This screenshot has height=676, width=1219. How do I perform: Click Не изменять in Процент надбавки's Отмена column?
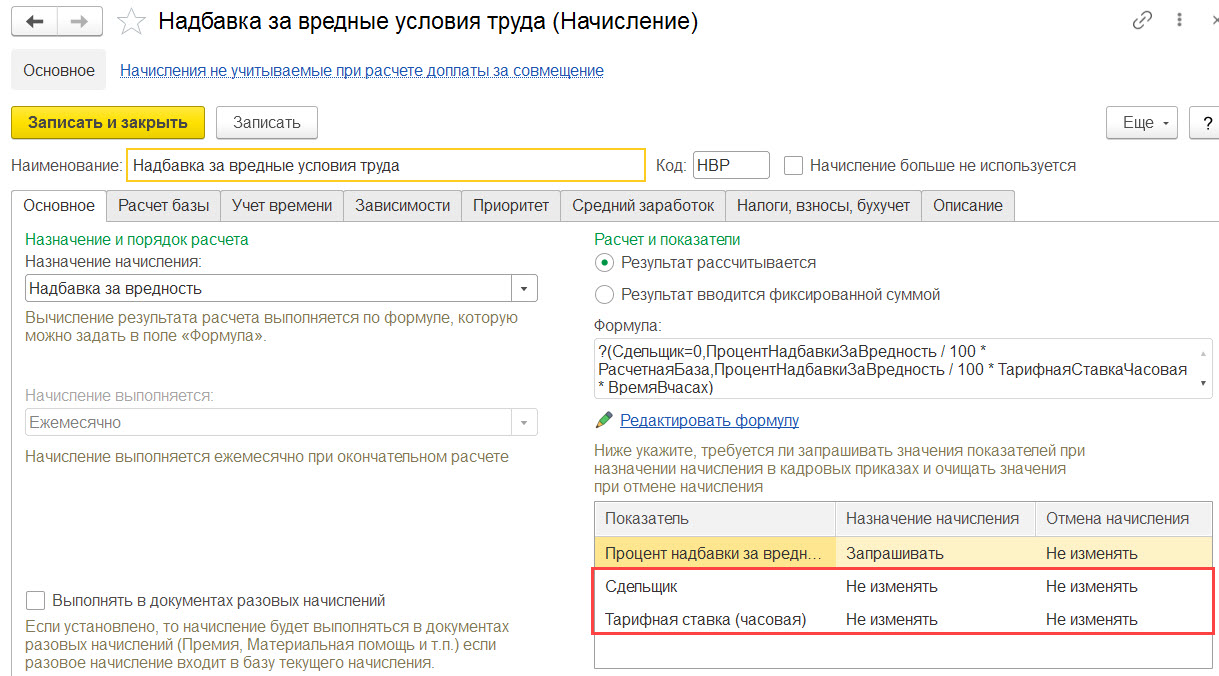1124,552
